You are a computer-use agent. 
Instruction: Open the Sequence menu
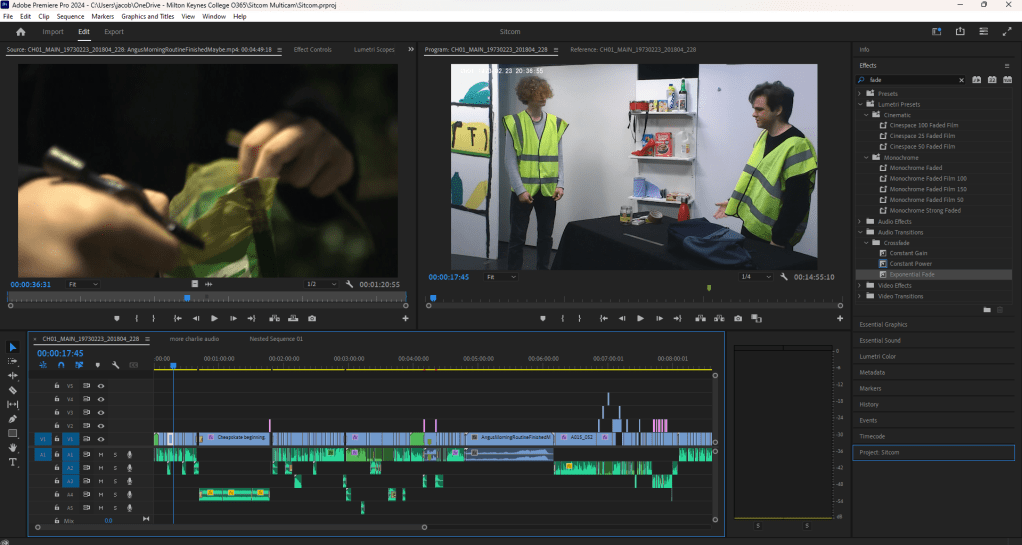click(x=70, y=17)
